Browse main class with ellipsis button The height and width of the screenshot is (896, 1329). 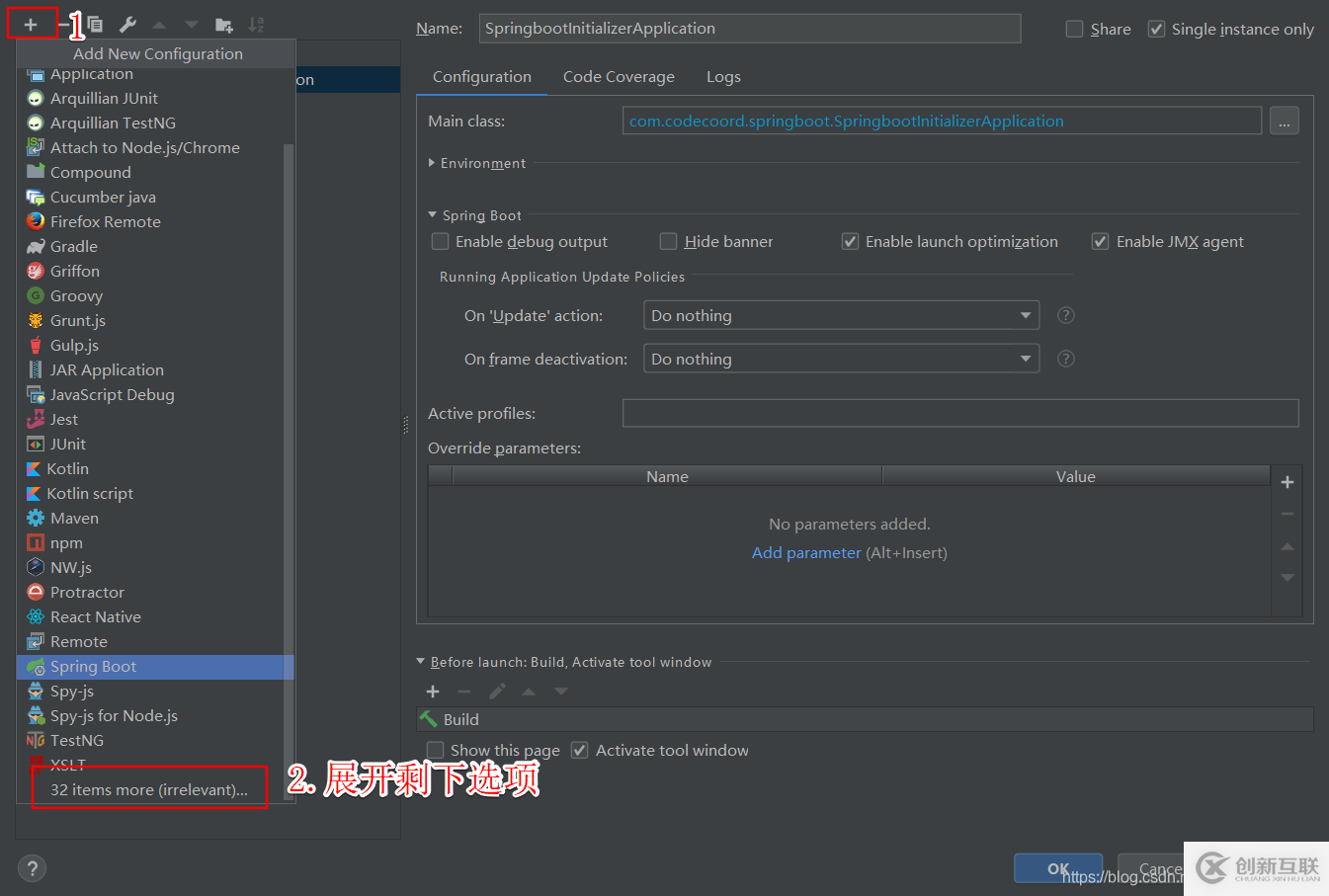[x=1284, y=121]
